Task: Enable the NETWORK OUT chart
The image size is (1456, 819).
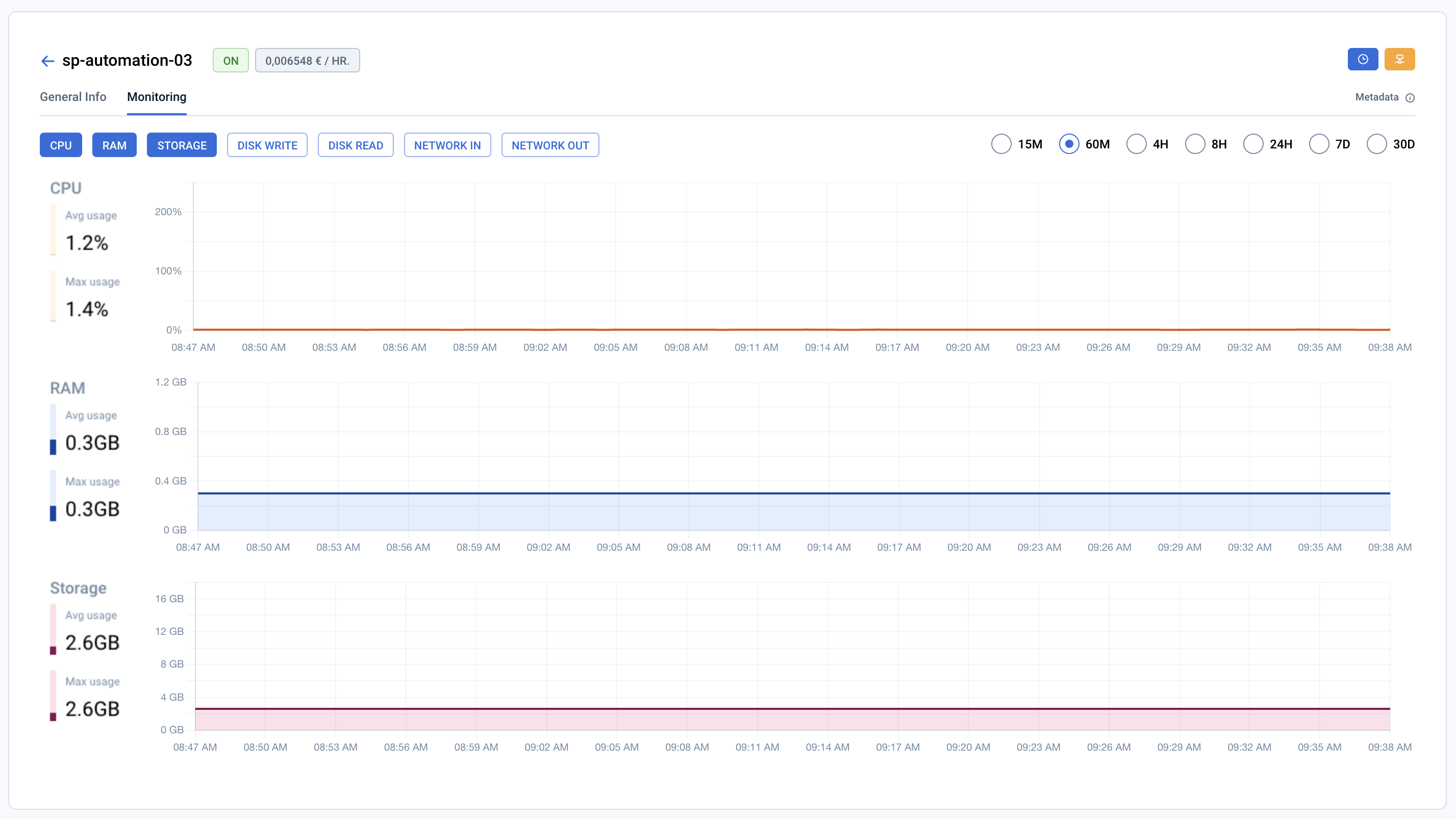Action: (550, 145)
